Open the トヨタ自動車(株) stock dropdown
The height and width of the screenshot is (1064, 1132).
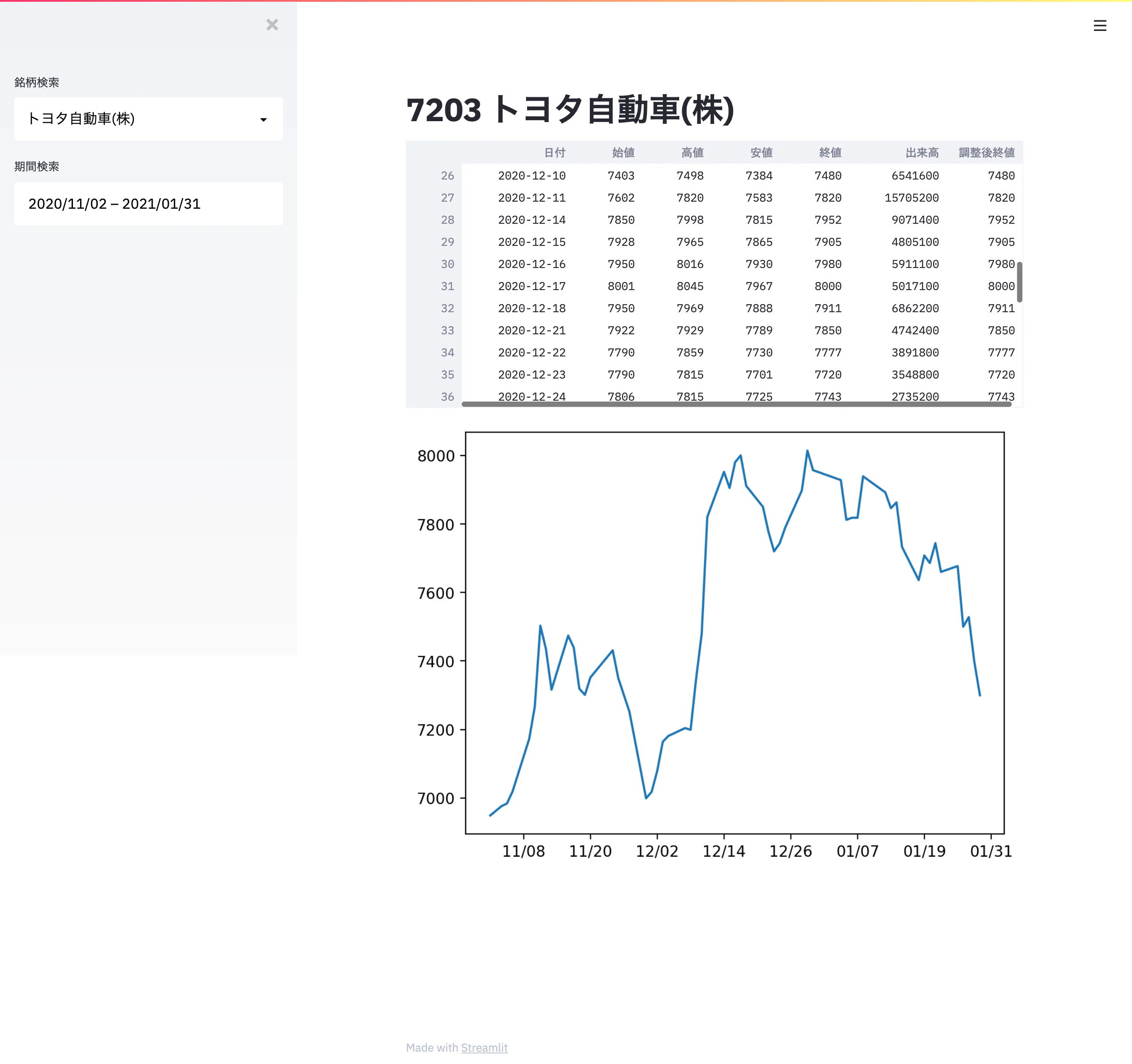tap(148, 119)
